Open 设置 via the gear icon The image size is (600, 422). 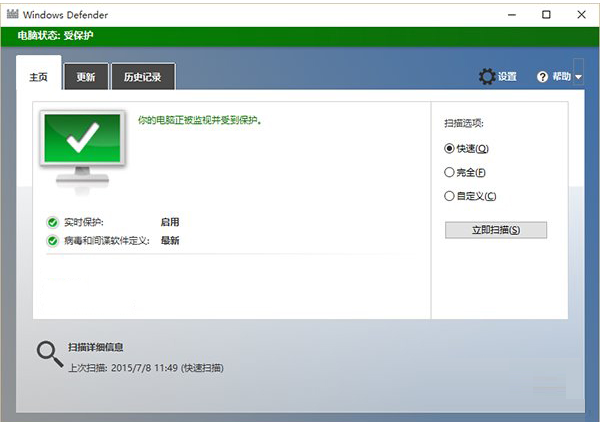pos(487,77)
